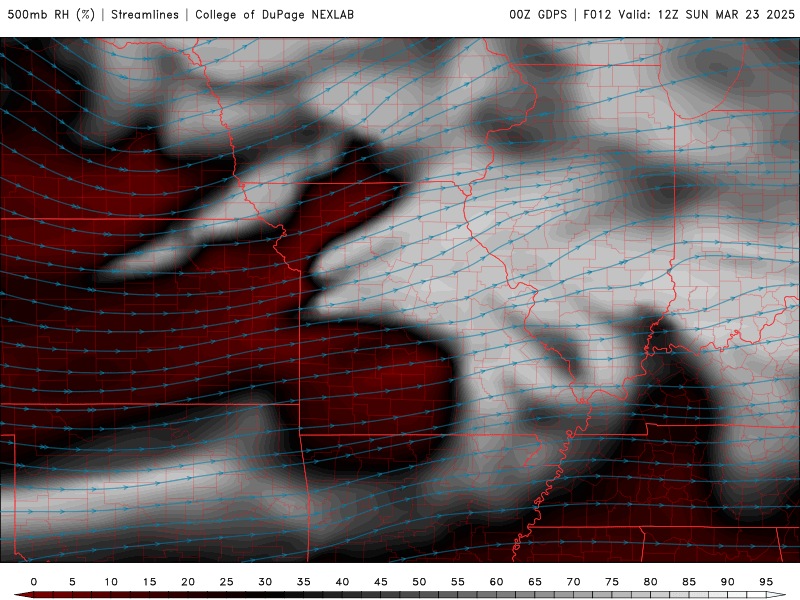Select the 'Streamlines' label in the header
The width and height of the screenshot is (800, 600).
tap(145, 15)
